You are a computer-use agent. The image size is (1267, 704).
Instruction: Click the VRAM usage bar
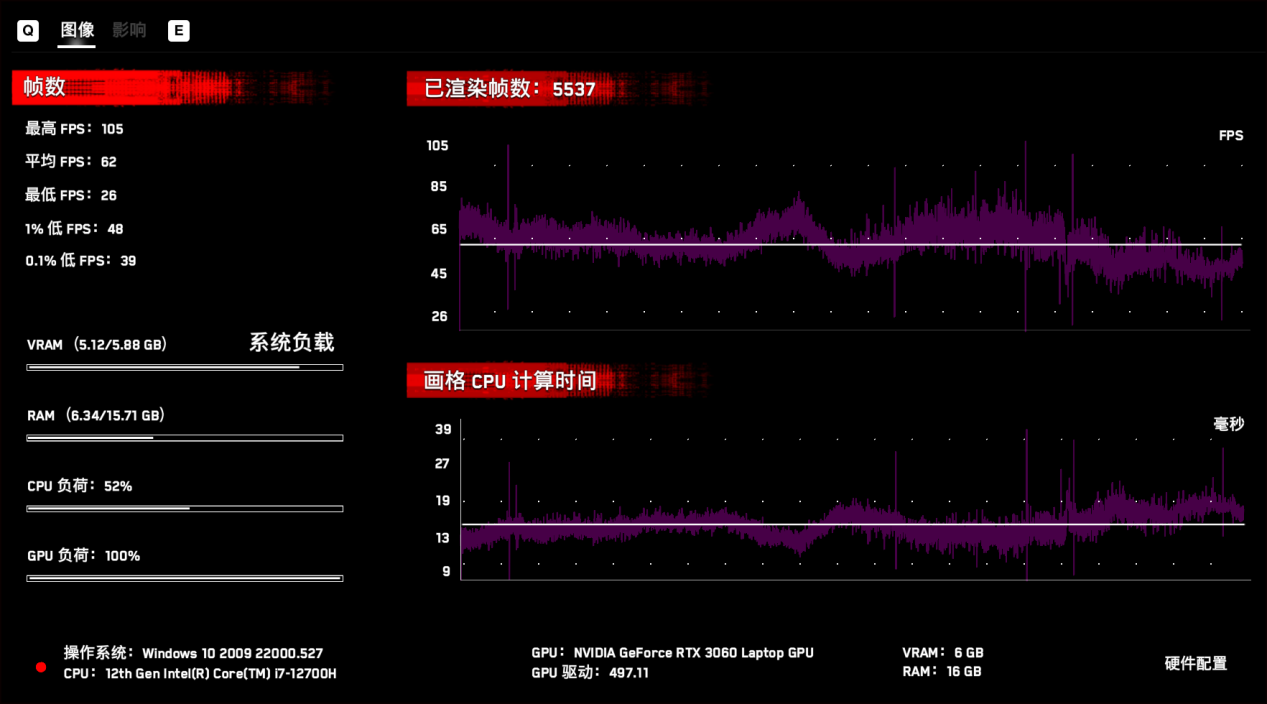185,367
